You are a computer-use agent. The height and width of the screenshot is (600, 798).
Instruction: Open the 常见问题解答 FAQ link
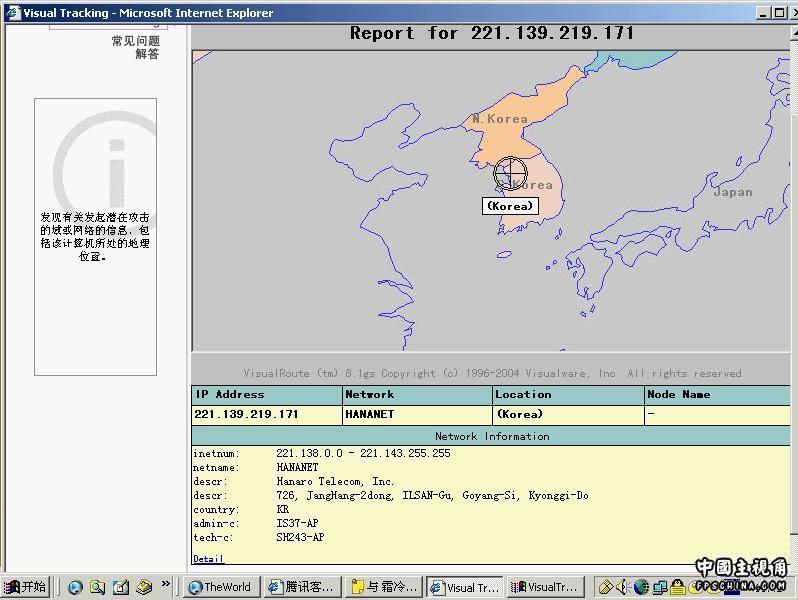(x=135, y=47)
